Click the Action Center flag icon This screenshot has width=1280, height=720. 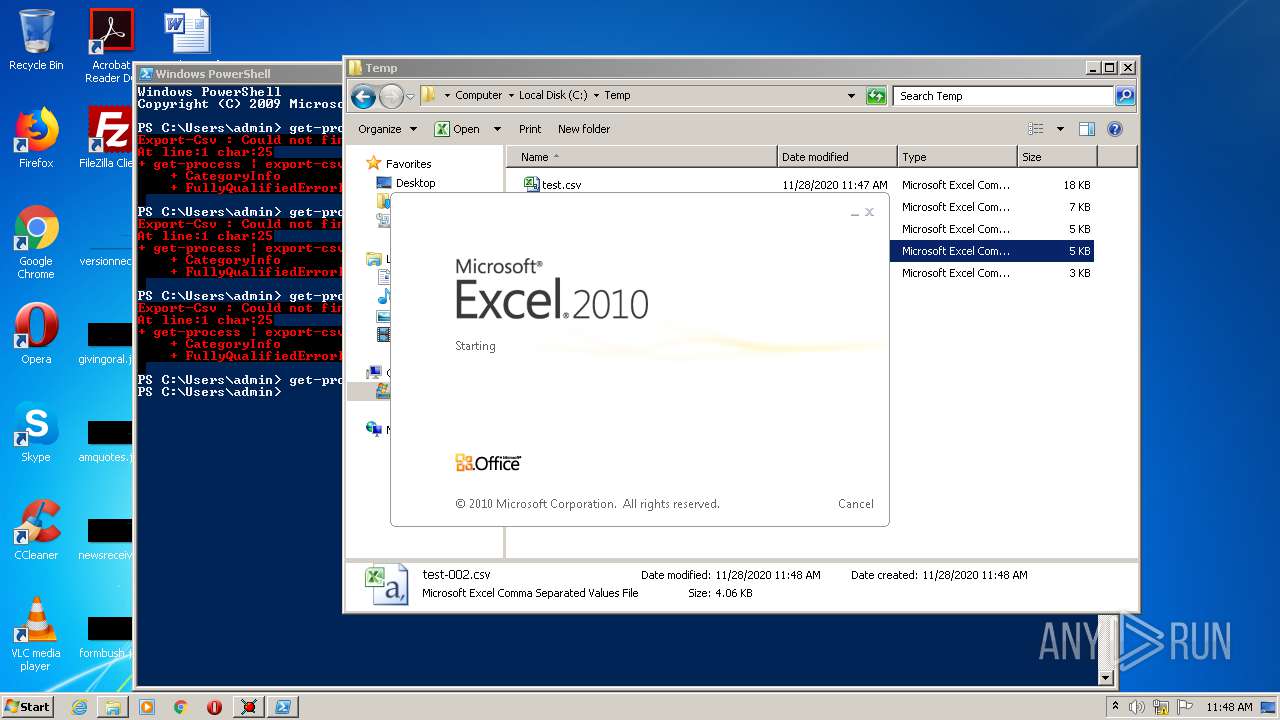tap(1183, 707)
